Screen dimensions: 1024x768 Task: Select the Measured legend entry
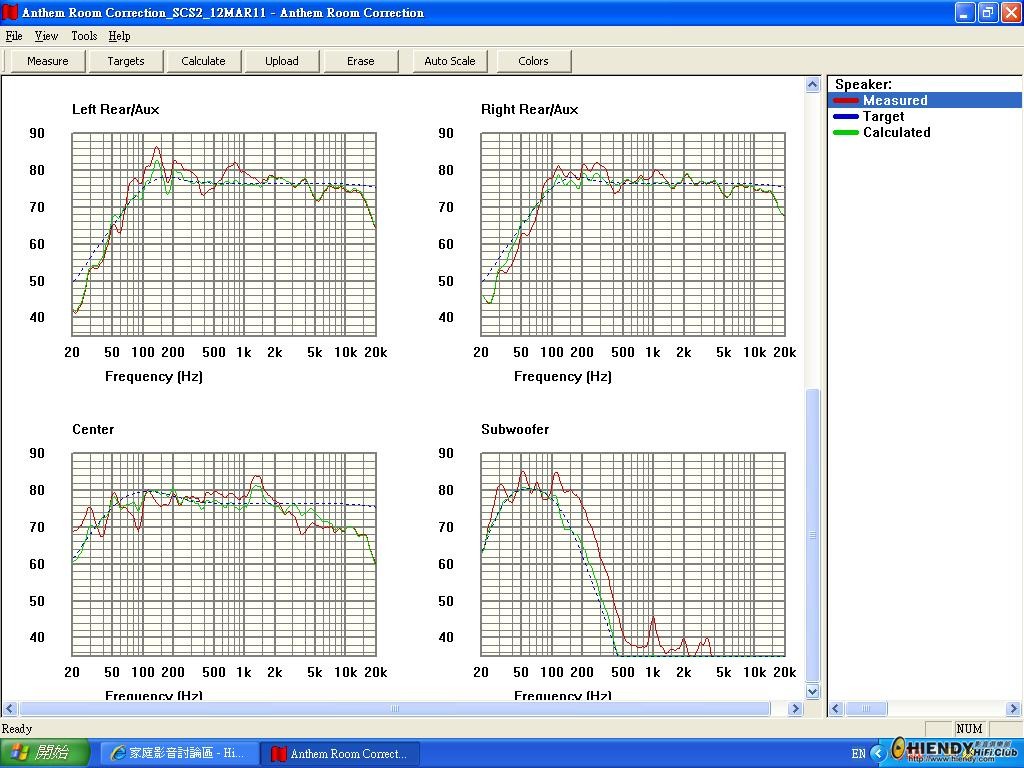(925, 100)
